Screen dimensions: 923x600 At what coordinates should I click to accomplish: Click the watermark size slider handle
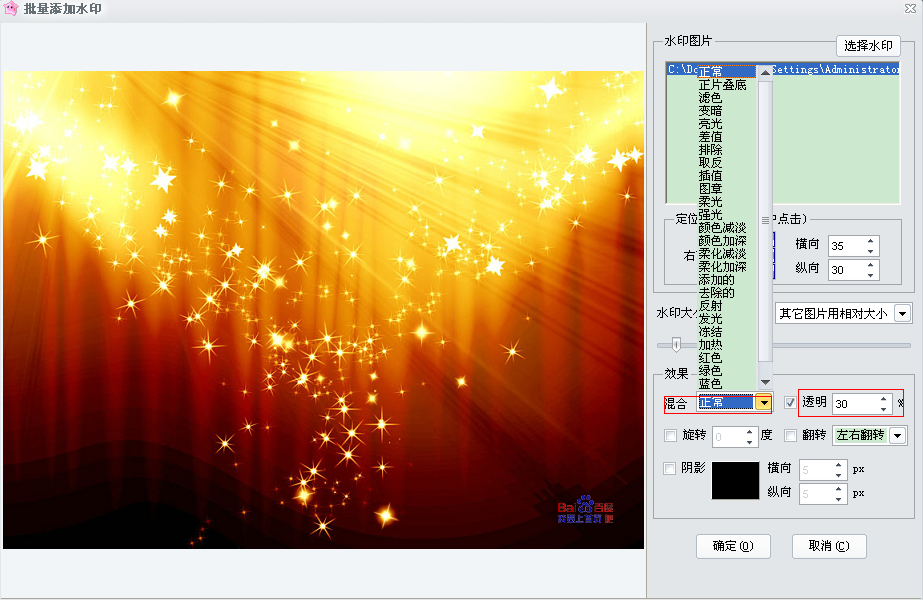coord(676,344)
